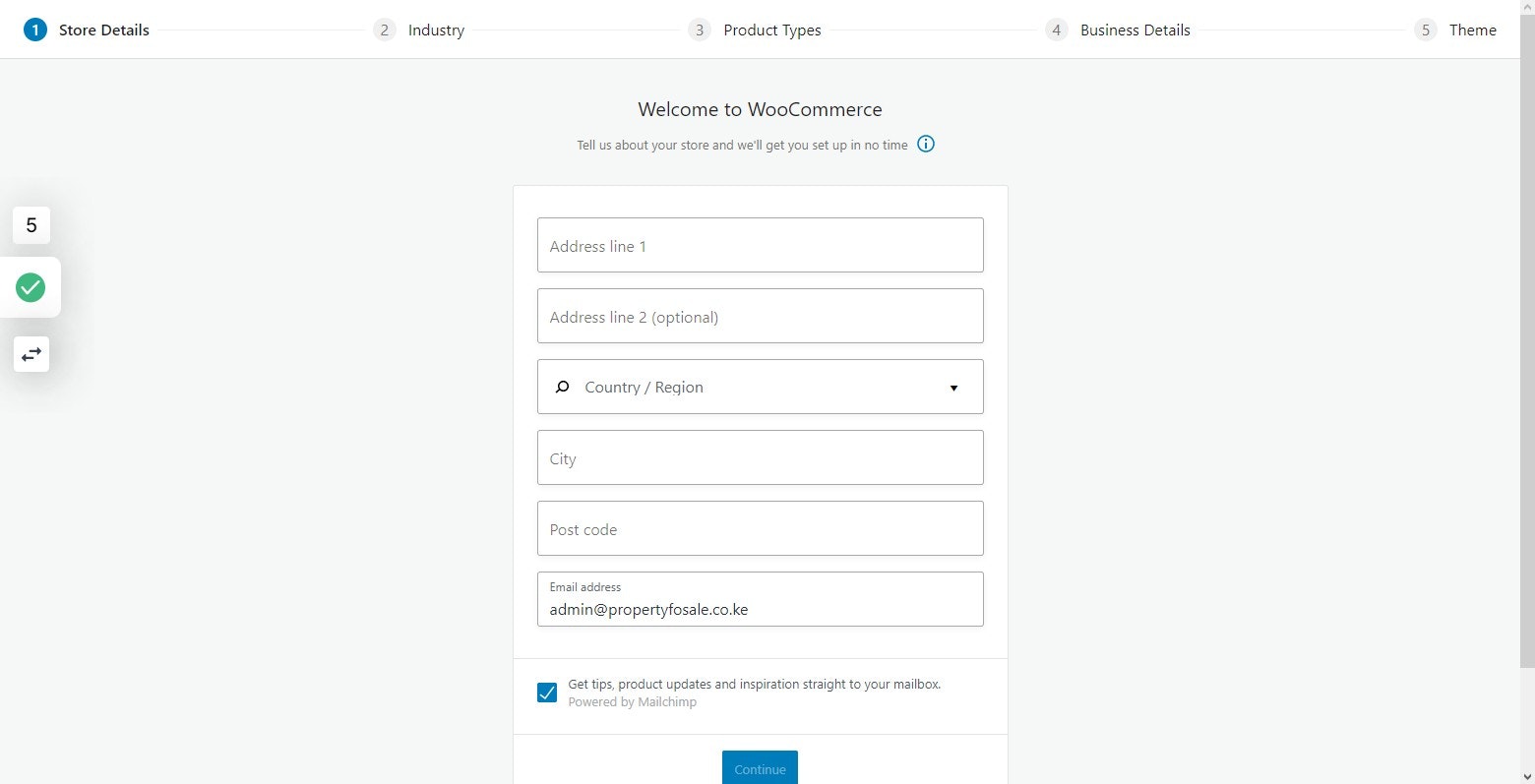Click the search icon in Country field
This screenshot has width=1535, height=784.
pos(562,388)
